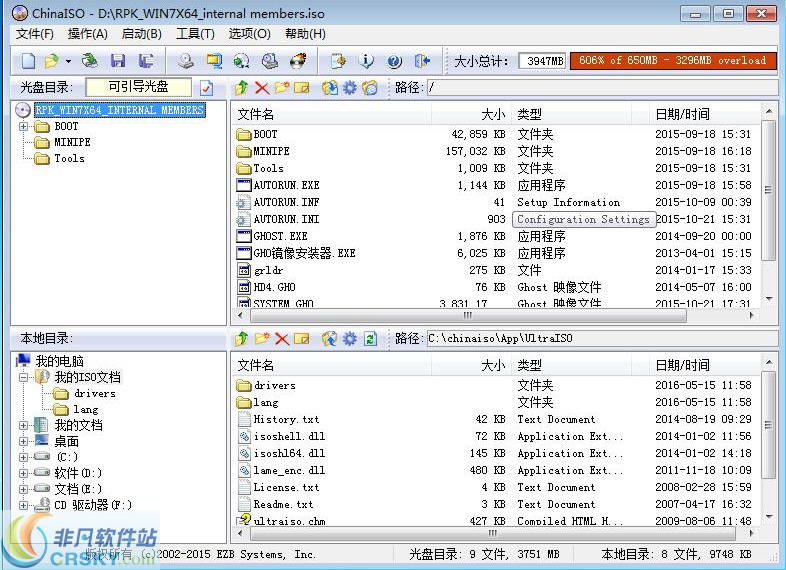Save the ISO with the floppy icon
Viewport: 786px width, 570px height.
[x=118, y=61]
